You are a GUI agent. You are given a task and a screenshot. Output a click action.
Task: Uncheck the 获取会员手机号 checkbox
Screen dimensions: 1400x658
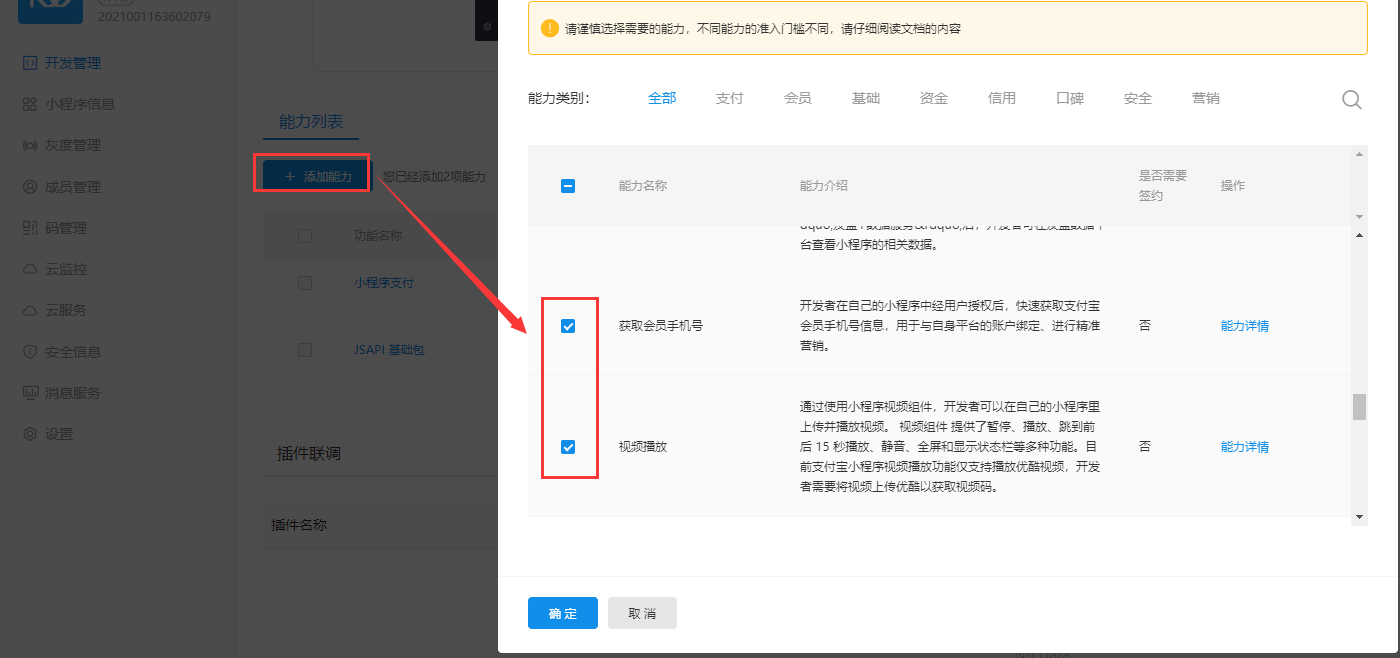(568, 326)
